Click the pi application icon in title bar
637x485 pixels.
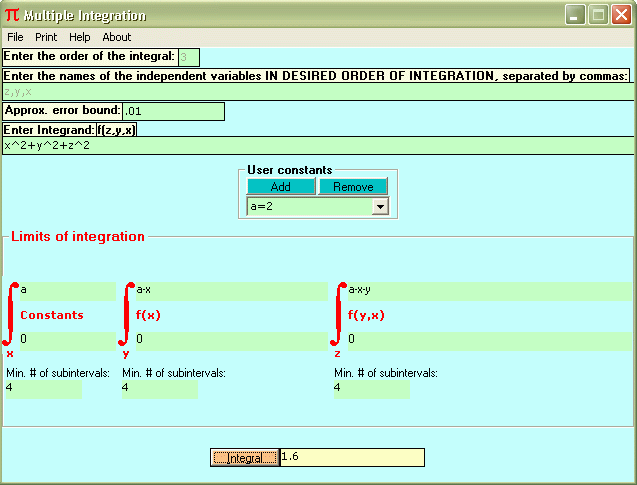tap(12, 15)
